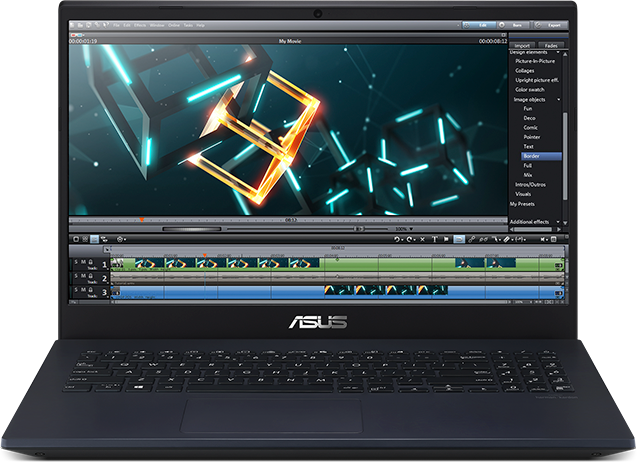The width and height of the screenshot is (637, 462).
Task: Switch to Storyboard mode icon
Action: (x=76, y=239)
